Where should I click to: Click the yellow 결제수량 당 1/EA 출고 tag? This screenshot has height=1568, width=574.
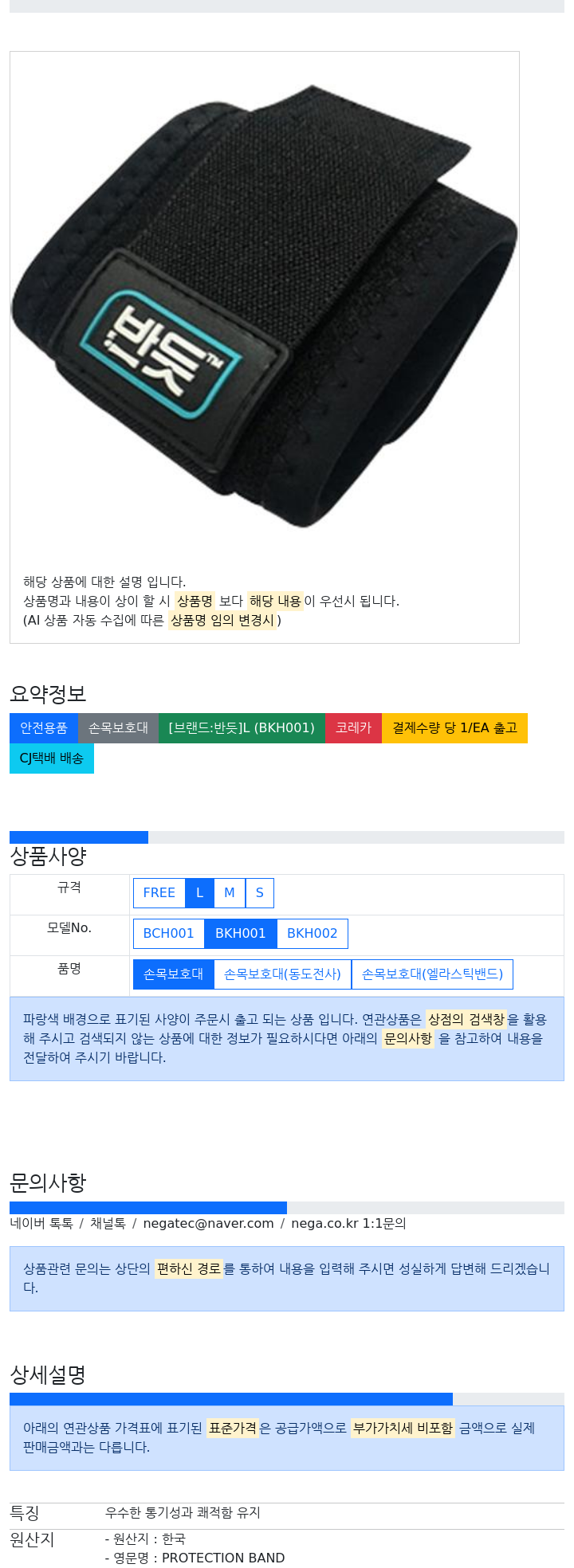[x=455, y=728]
